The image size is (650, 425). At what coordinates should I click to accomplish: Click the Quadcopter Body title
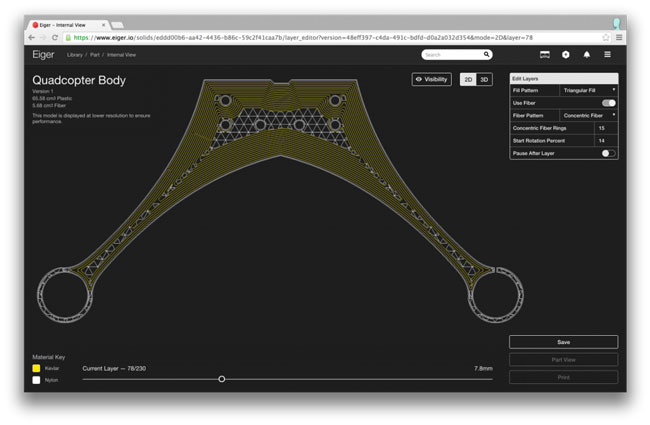tap(79, 80)
